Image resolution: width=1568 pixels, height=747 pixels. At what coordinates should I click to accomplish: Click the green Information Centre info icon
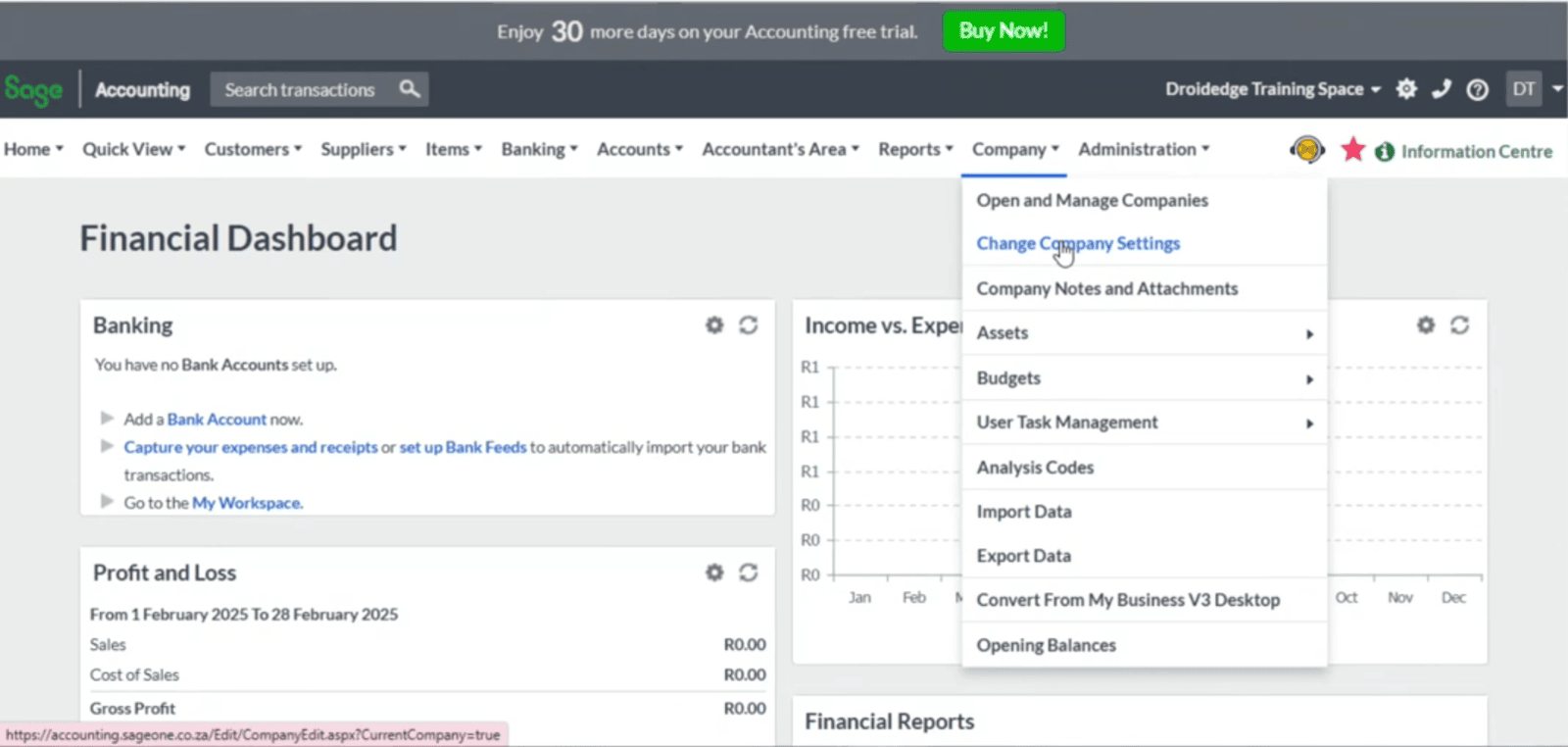tap(1385, 152)
